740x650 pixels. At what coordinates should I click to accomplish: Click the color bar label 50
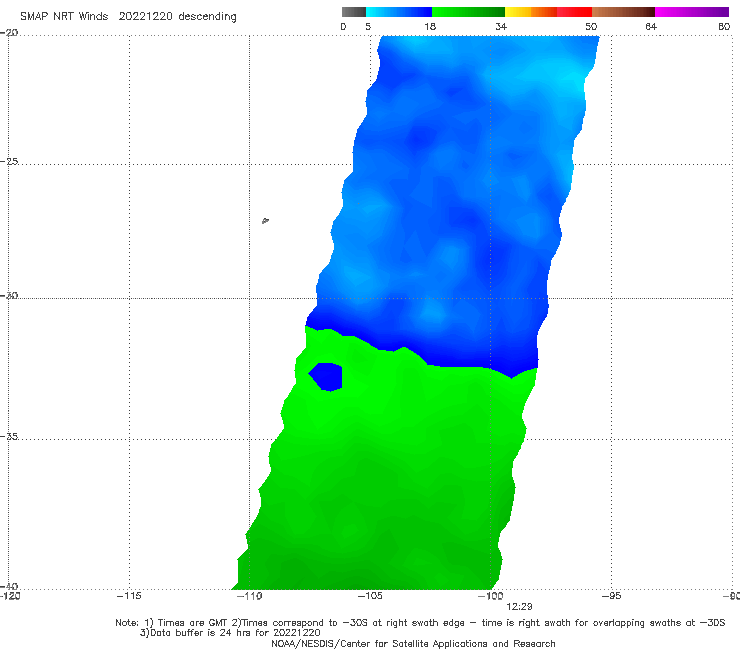tap(591, 26)
